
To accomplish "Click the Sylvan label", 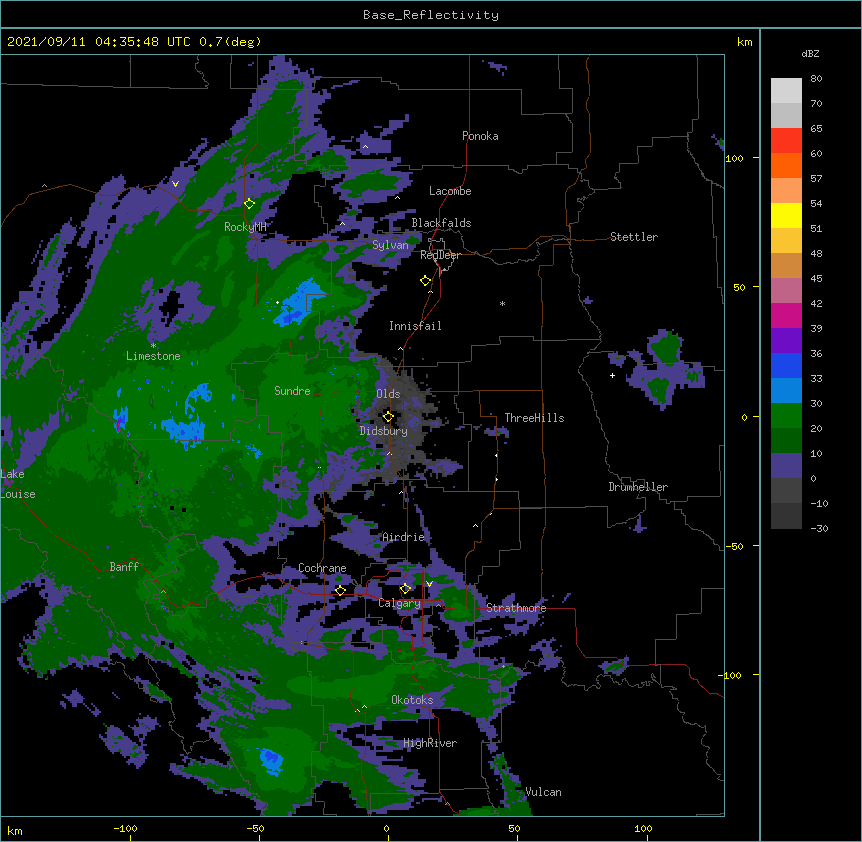I will coord(390,245).
